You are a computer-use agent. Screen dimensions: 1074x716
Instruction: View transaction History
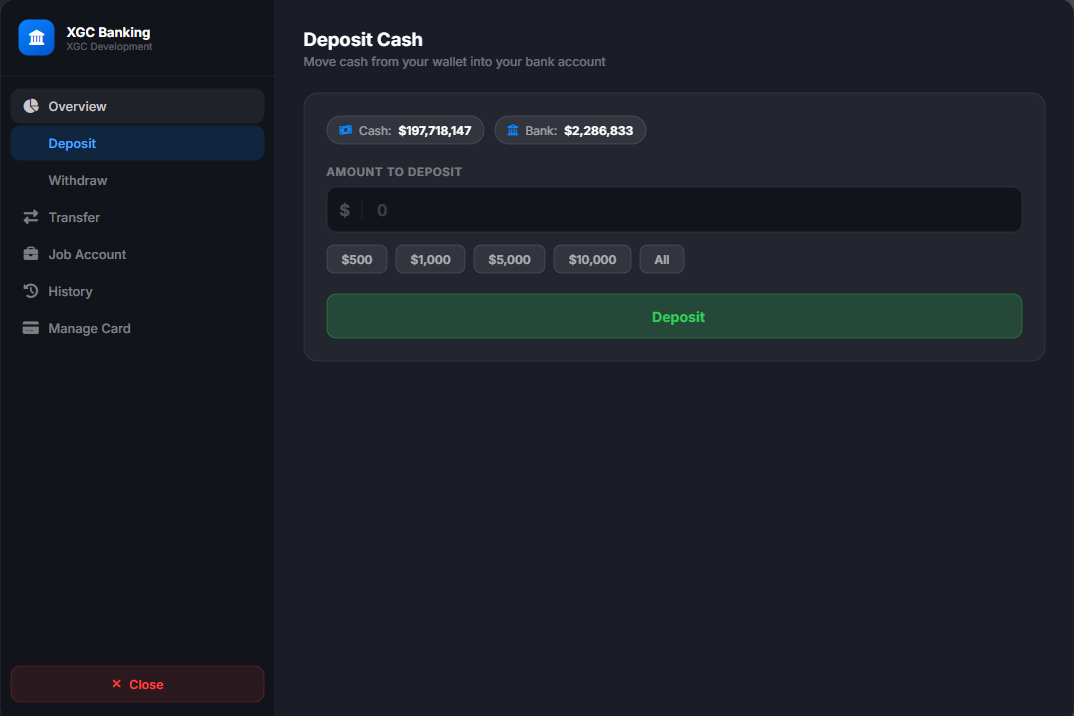pyautogui.click(x=137, y=291)
